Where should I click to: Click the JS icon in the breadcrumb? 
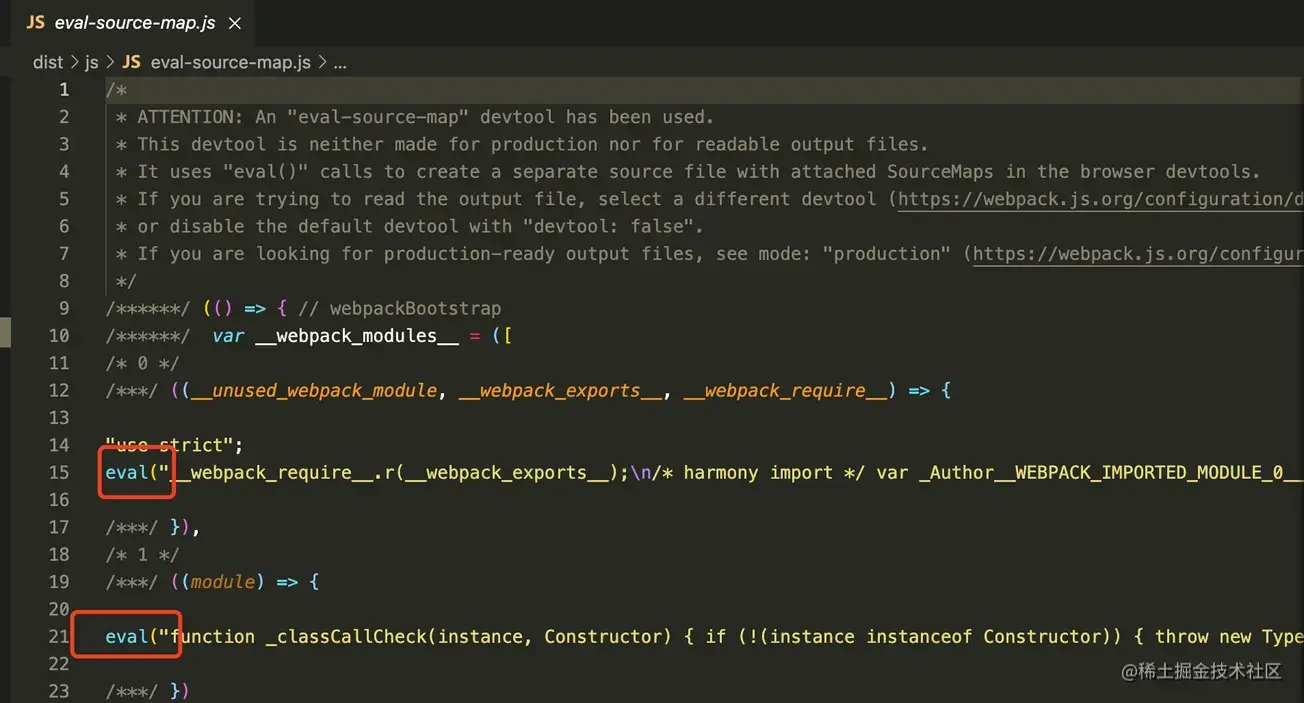131,62
